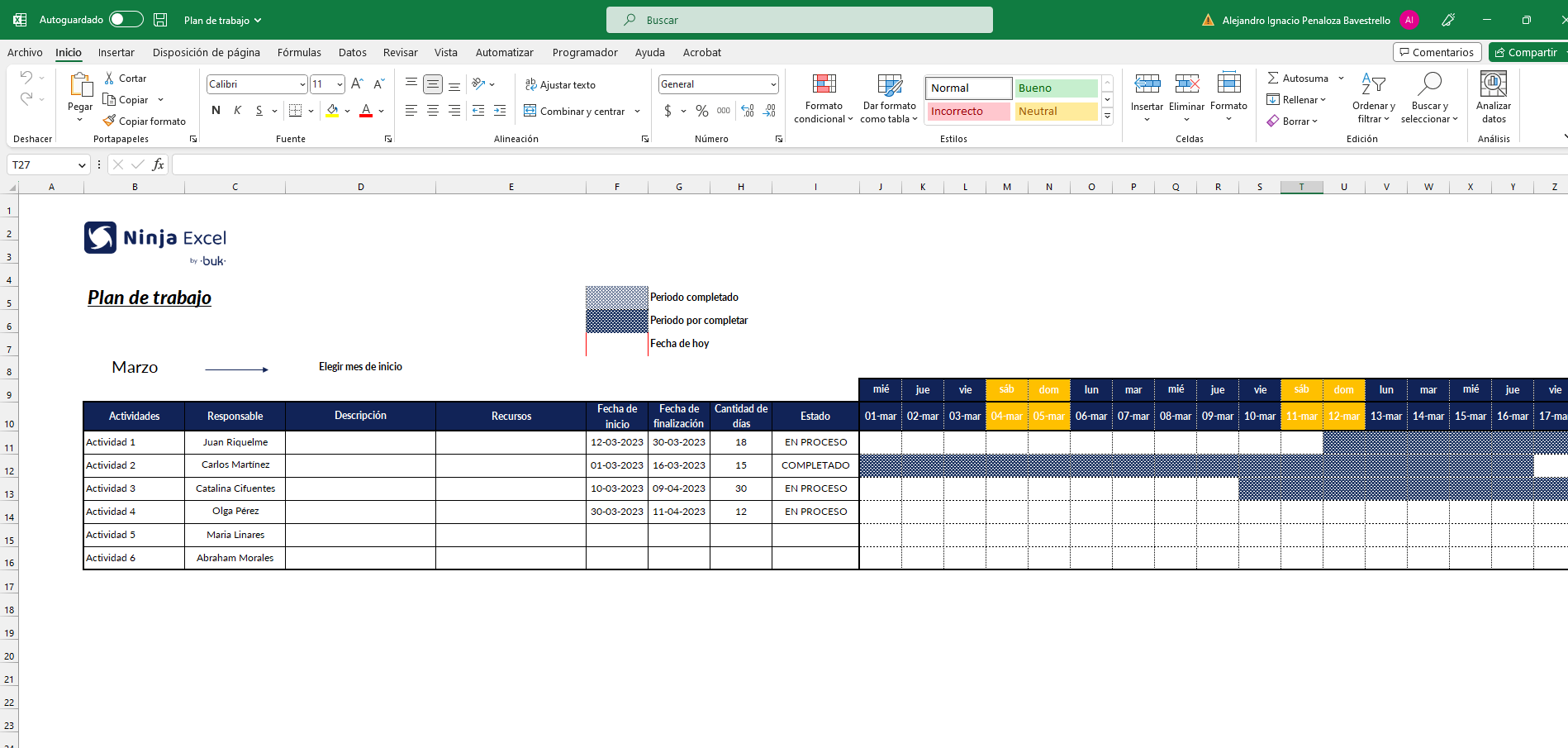The width and height of the screenshot is (1568, 748).
Task: Click the red font color swatch
Action: pos(365,116)
